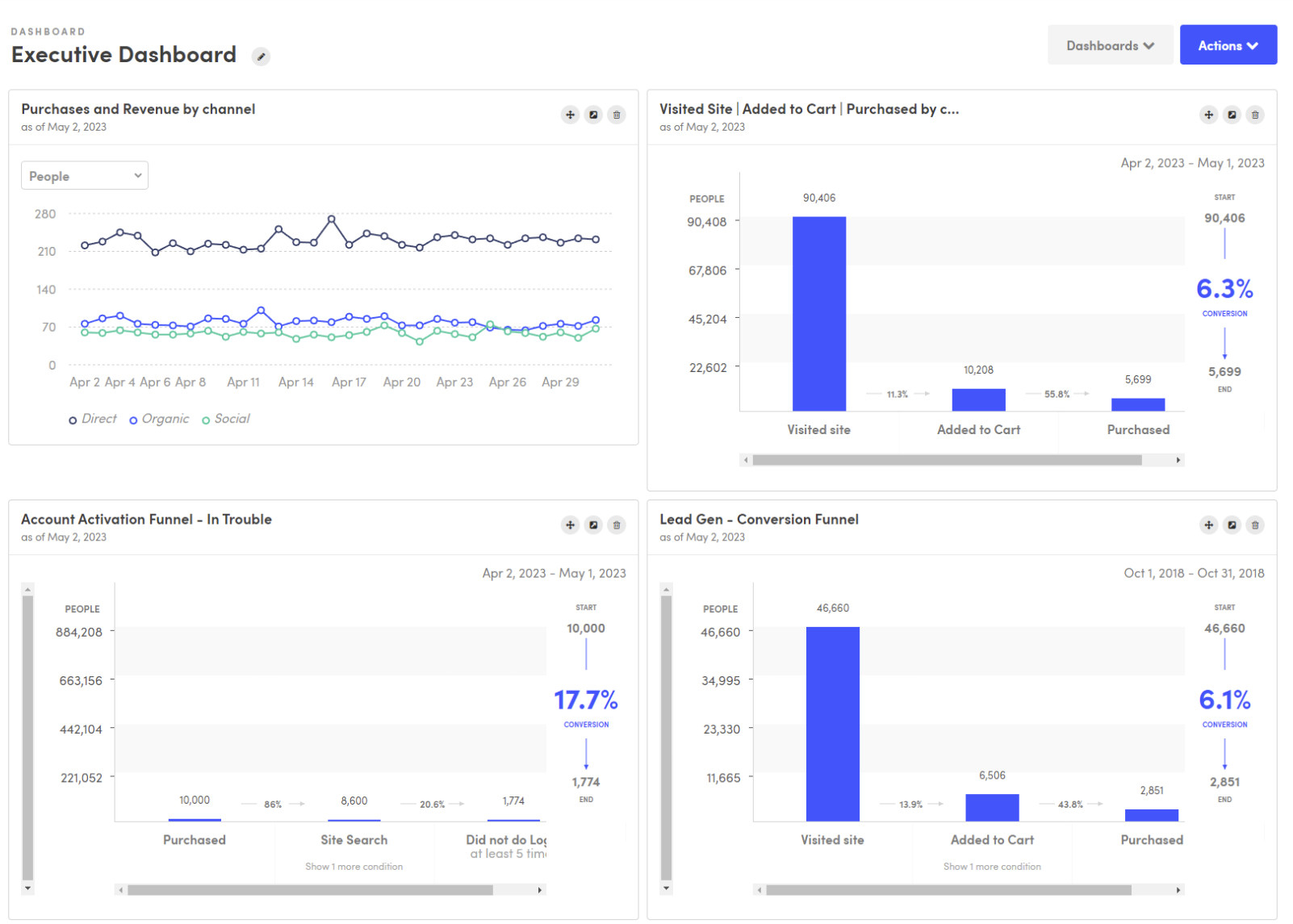Select the DASHBOARD breadcrumb label
This screenshot has height=924, width=1293.
tap(47, 31)
